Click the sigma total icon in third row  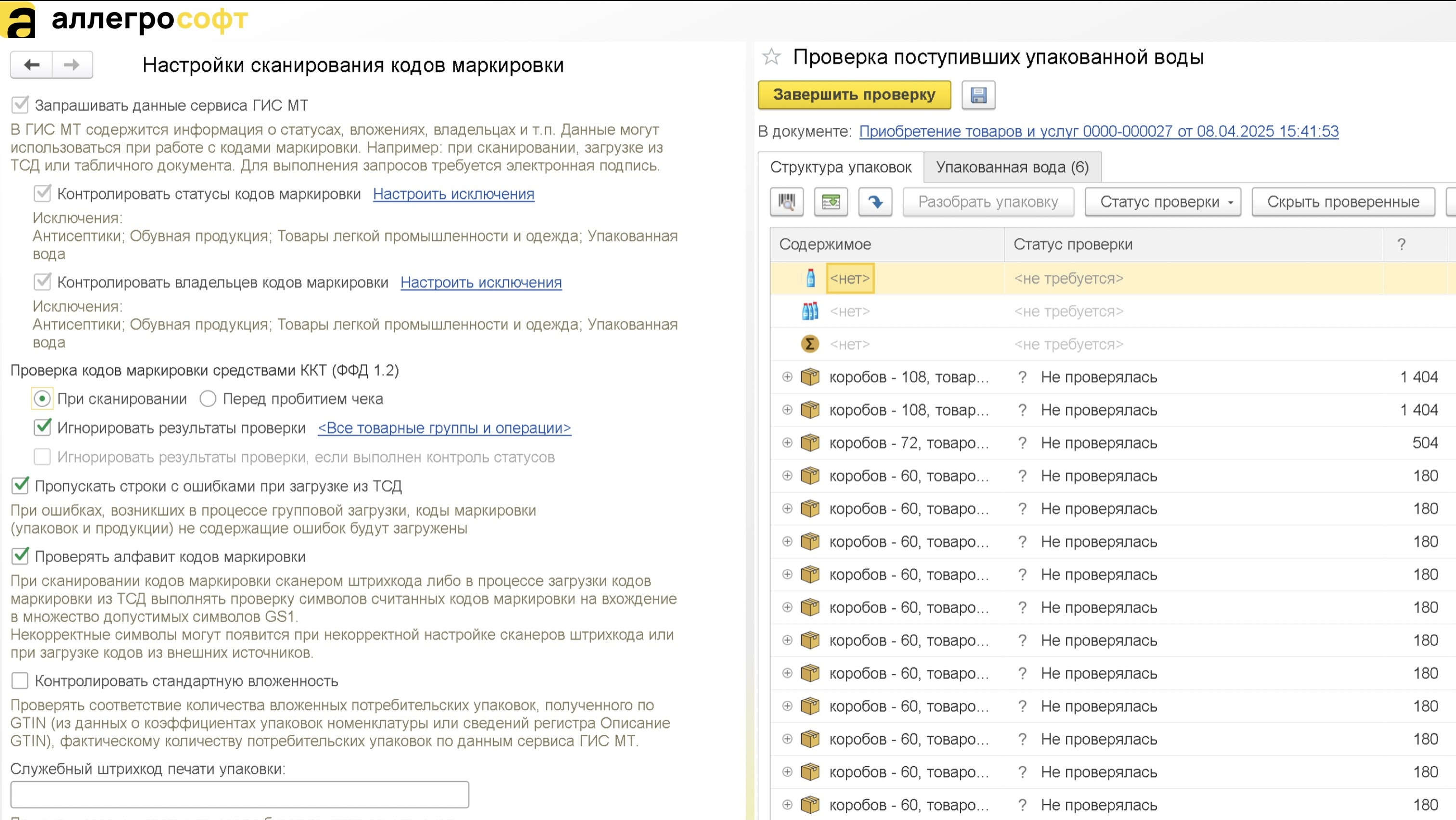pos(810,344)
